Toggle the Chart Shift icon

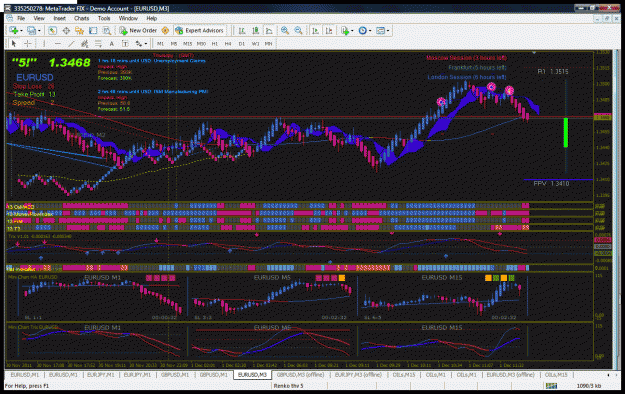click(329, 31)
